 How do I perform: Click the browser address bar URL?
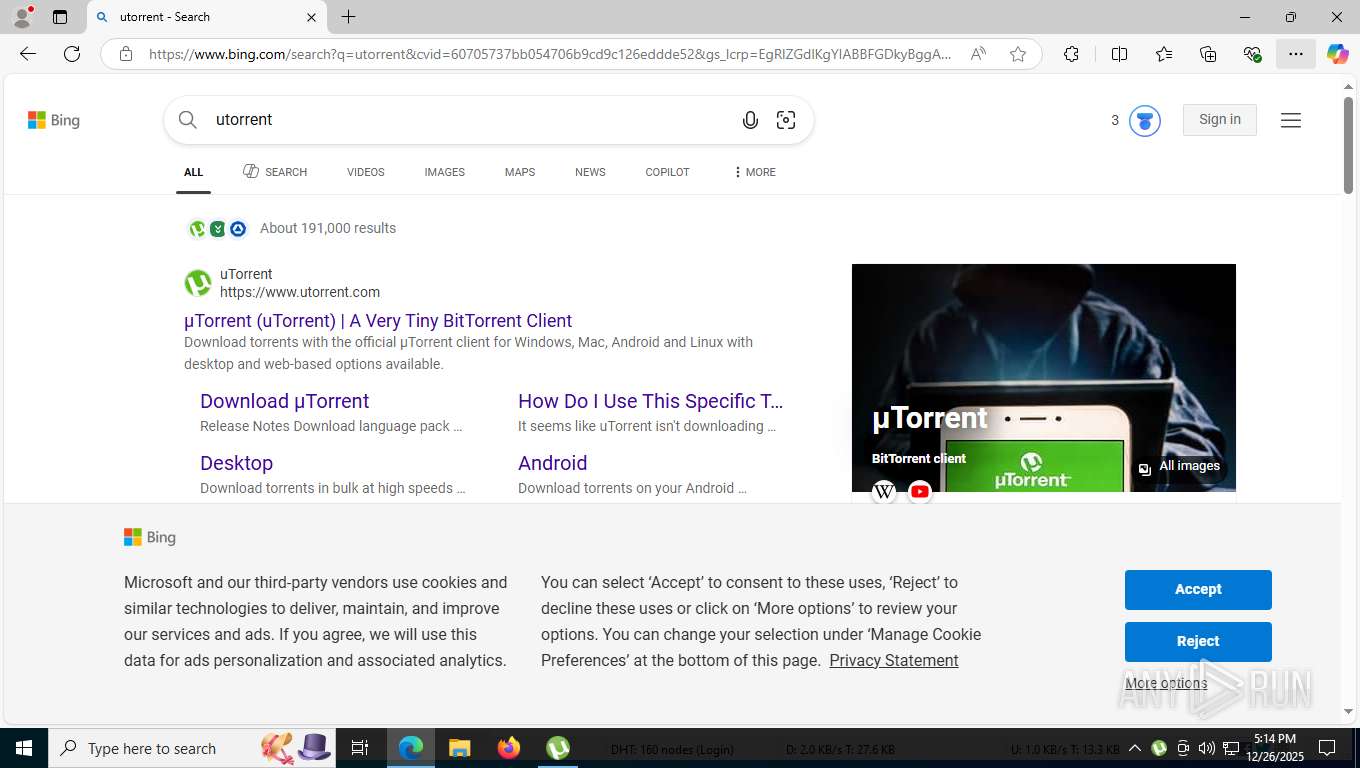(x=550, y=54)
